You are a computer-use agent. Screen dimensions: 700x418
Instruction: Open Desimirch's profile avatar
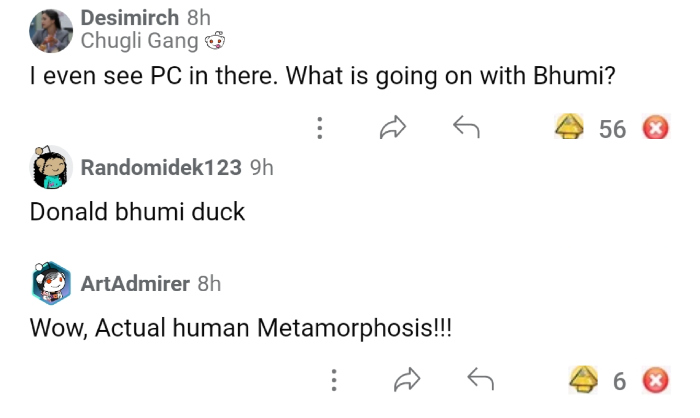[51, 30]
